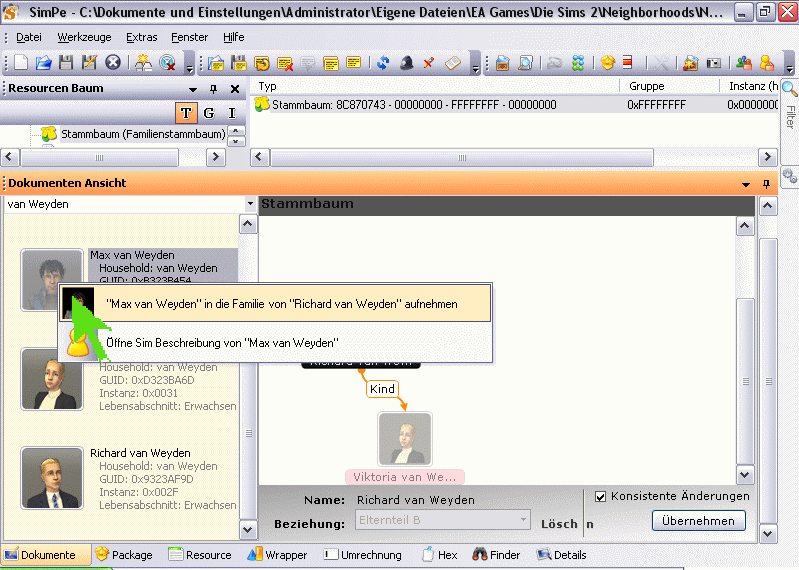Click the Übernehmen button
Viewport: 799px width, 570px height.
coord(699,520)
